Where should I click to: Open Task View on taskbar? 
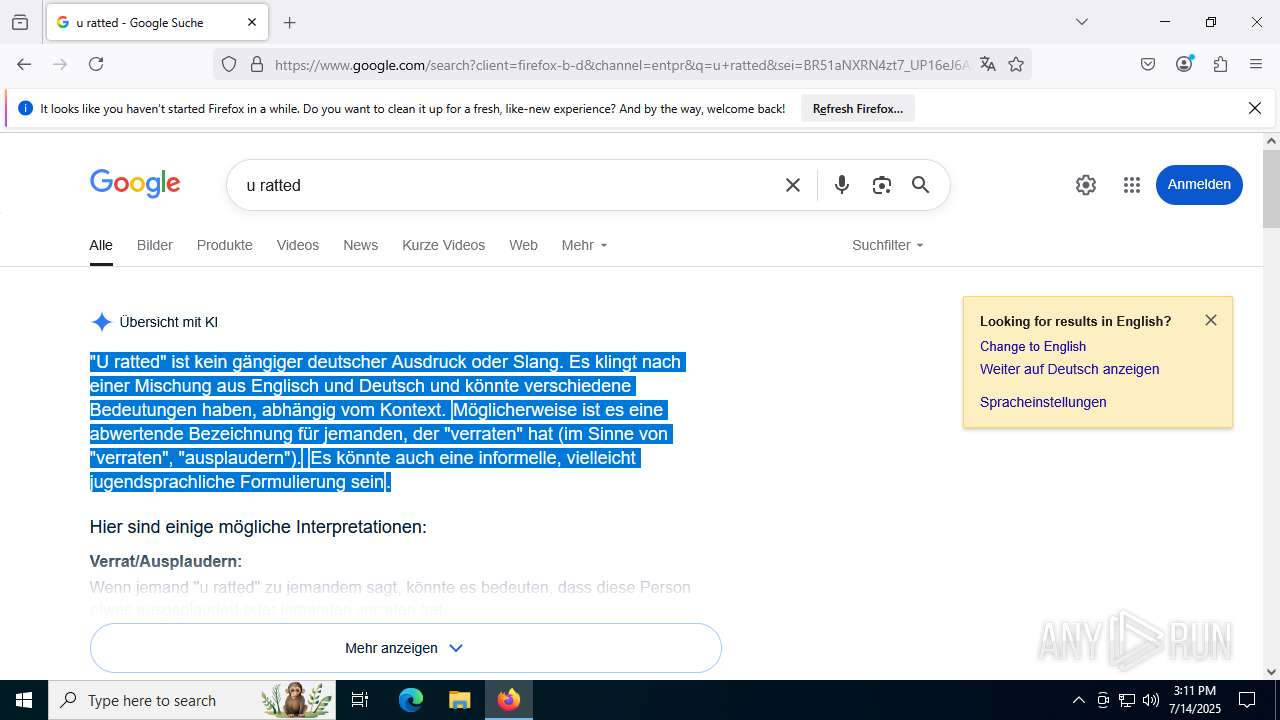click(360, 700)
